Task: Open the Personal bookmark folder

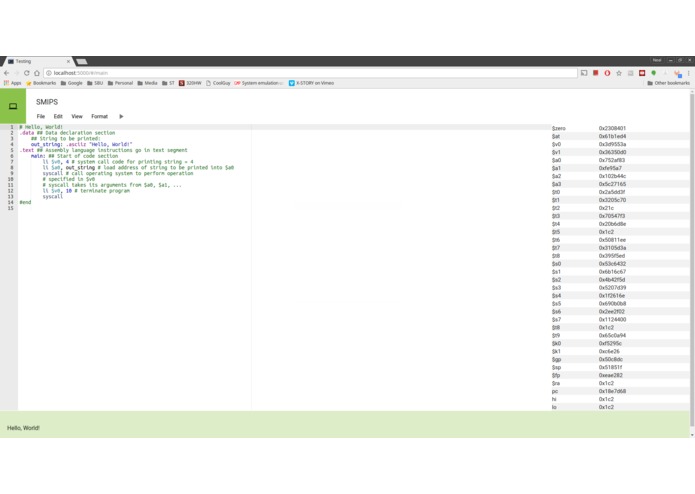Action: (x=120, y=83)
